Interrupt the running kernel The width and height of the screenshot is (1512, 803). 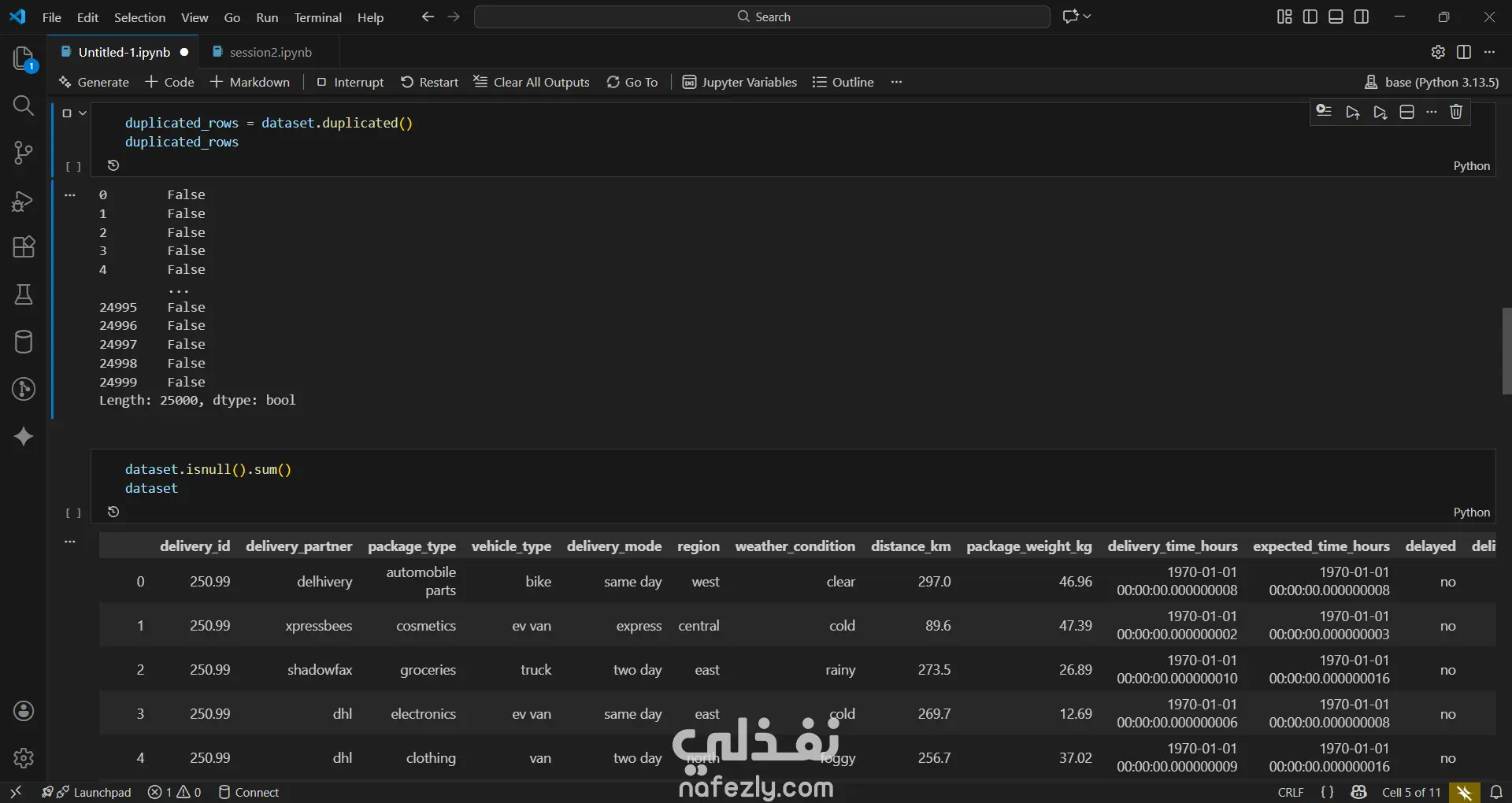(x=350, y=82)
